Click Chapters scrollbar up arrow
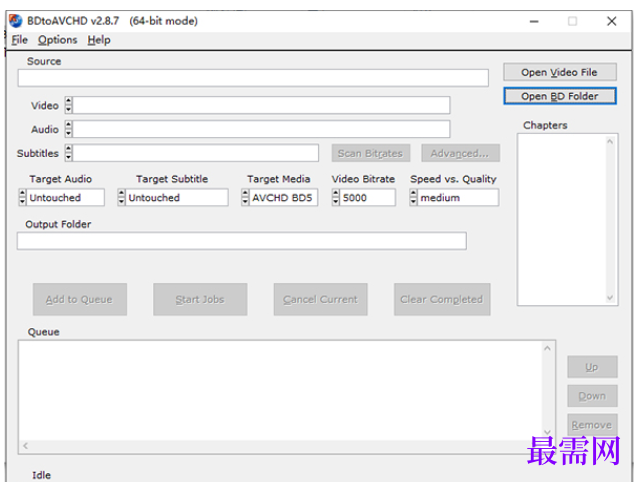The height and width of the screenshot is (482, 639). (610, 141)
